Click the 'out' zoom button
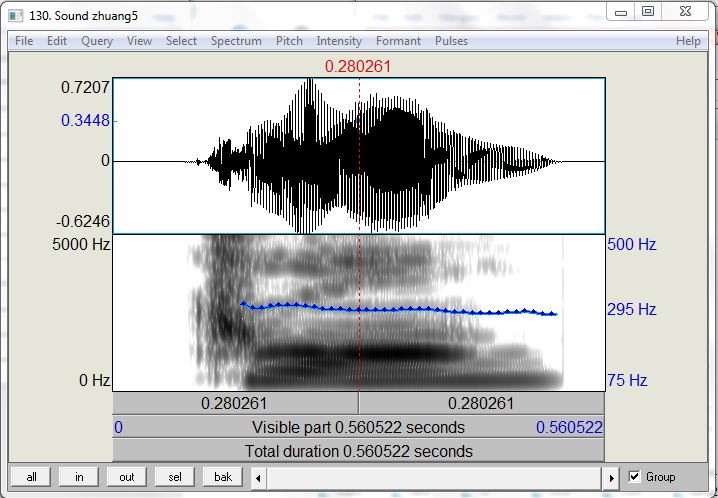The width and height of the screenshot is (718, 498). [x=126, y=477]
